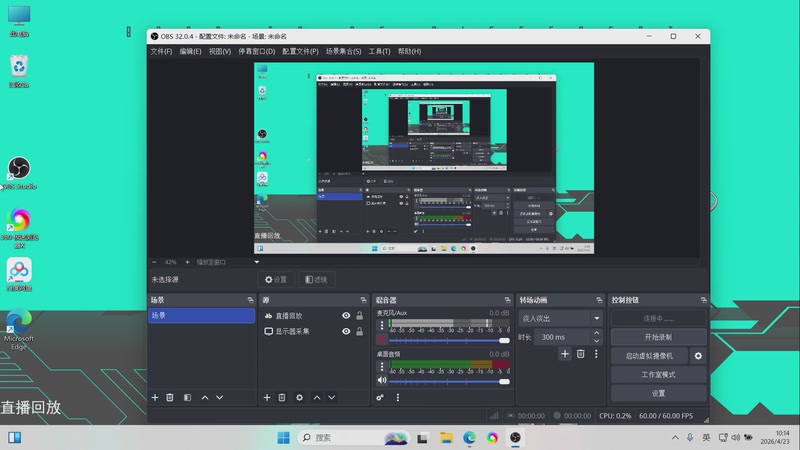This screenshot has height=450, width=800.
Task: Adjust 麦克风/Aux volume slider
Action: [449, 340]
